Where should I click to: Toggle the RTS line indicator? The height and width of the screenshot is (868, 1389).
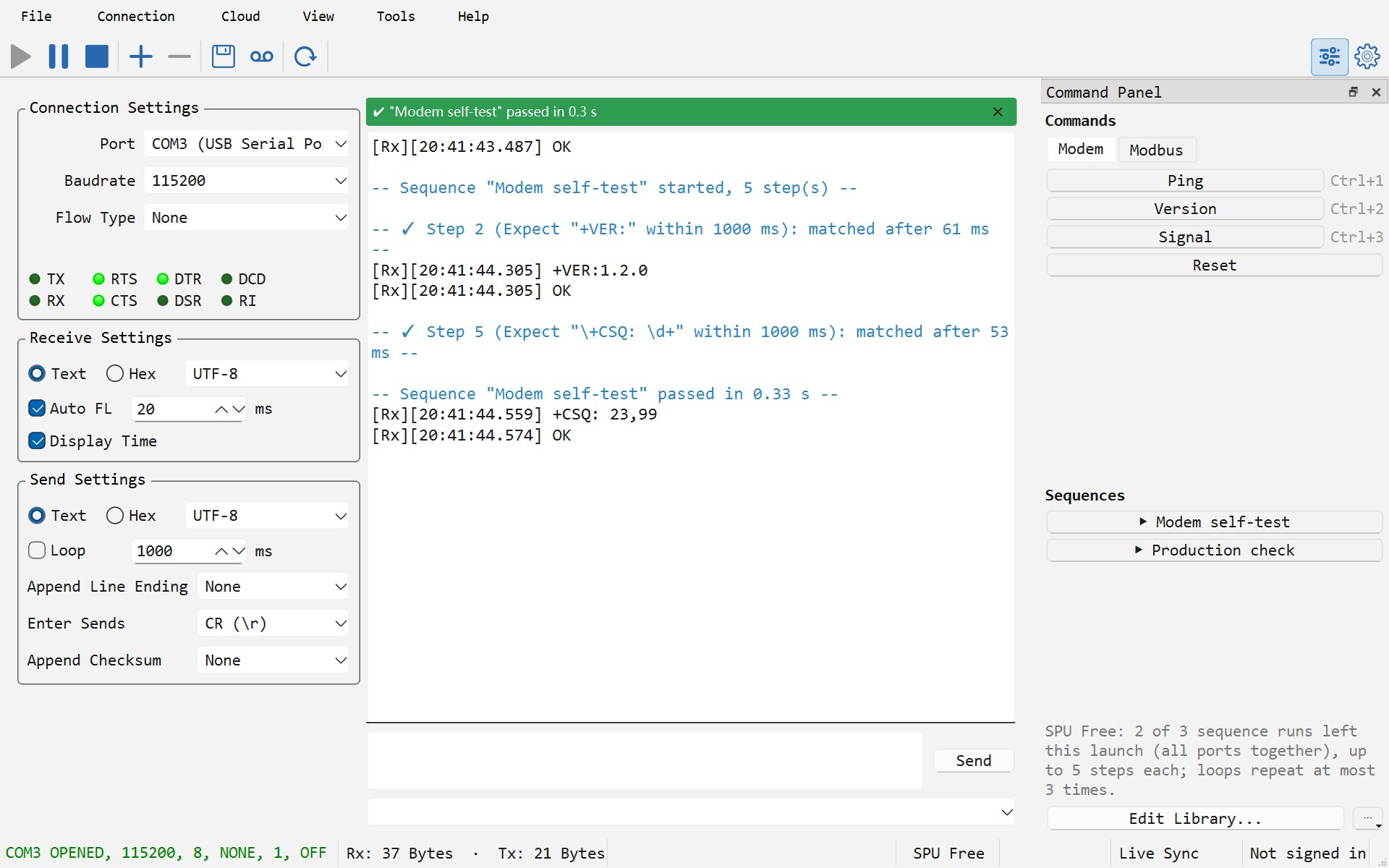tap(115, 279)
